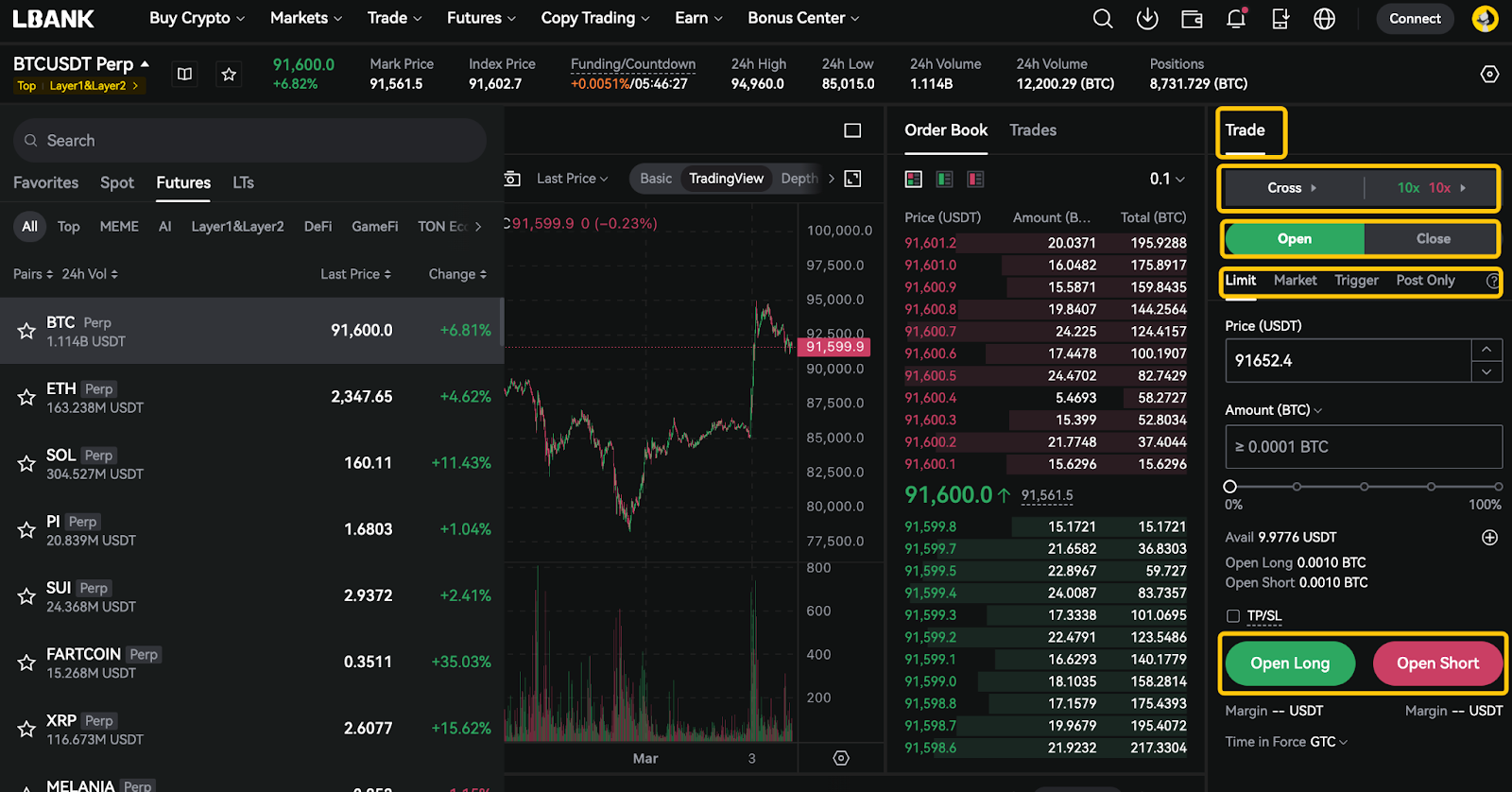The image size is (1512, 792).
Task: Star the FARTCOIN Perp pair
Action: (26, 663)
